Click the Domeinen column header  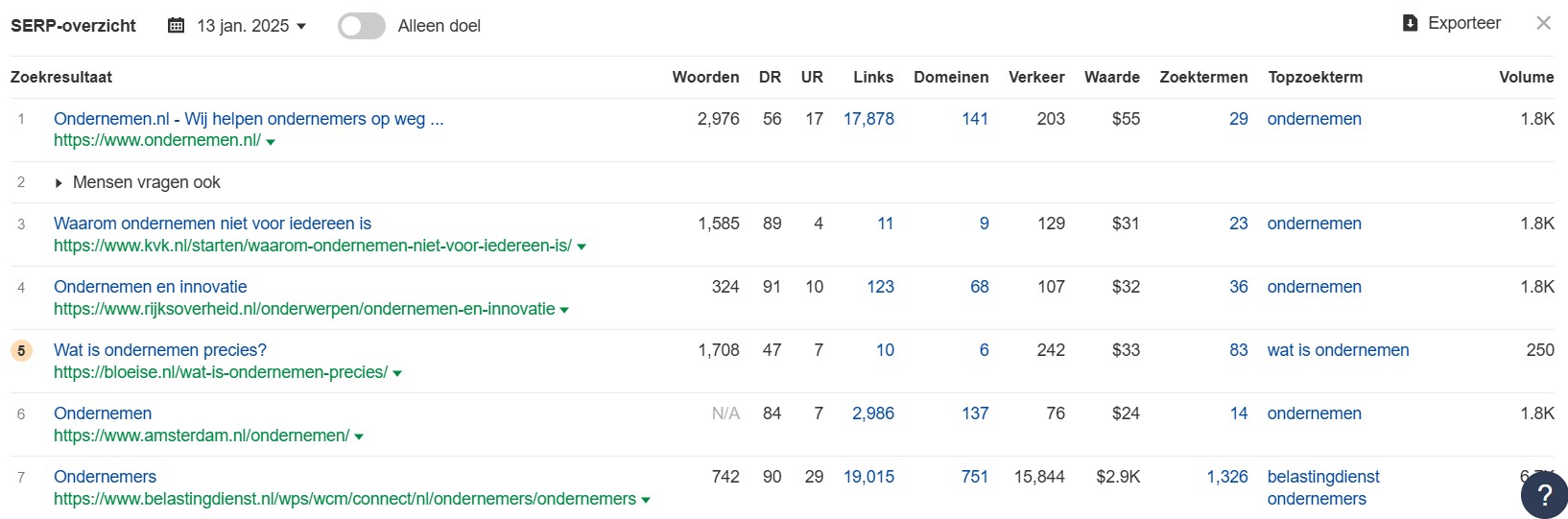tap(951, 77)
